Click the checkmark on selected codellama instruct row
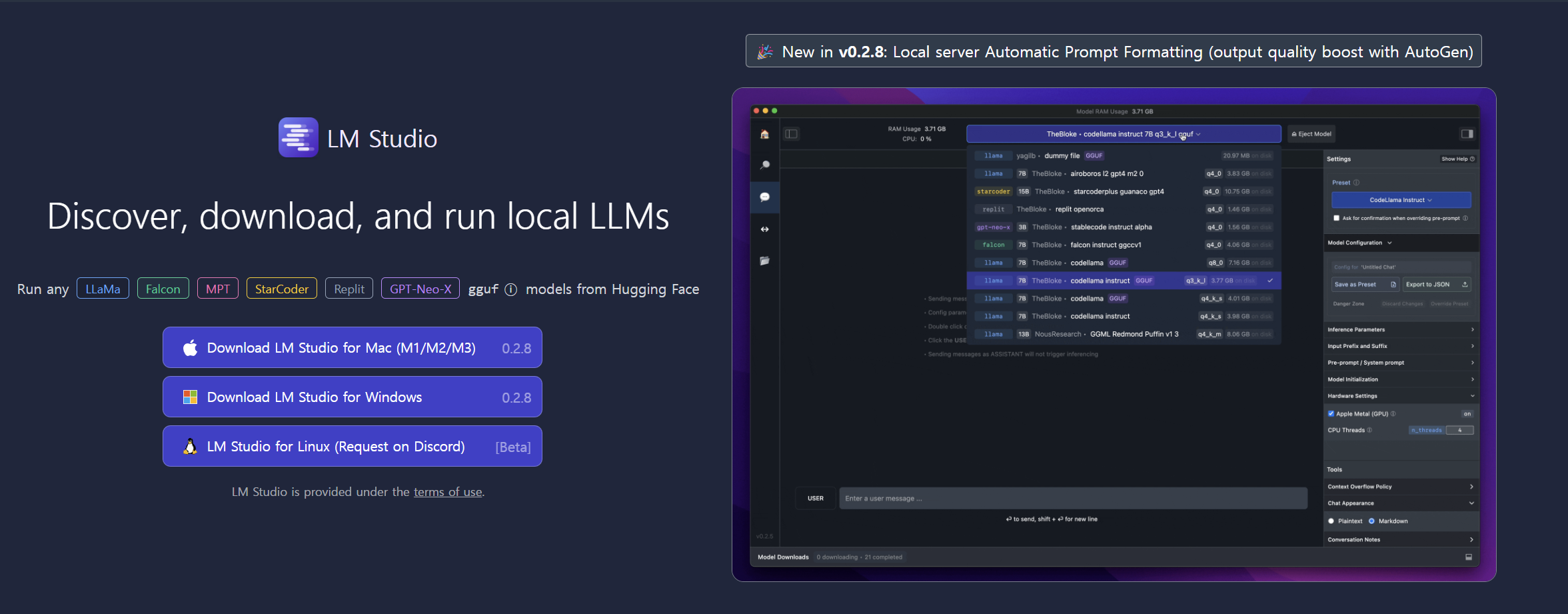The width and height of the screenshot is (1568, 614). (x=1270, y=281)
